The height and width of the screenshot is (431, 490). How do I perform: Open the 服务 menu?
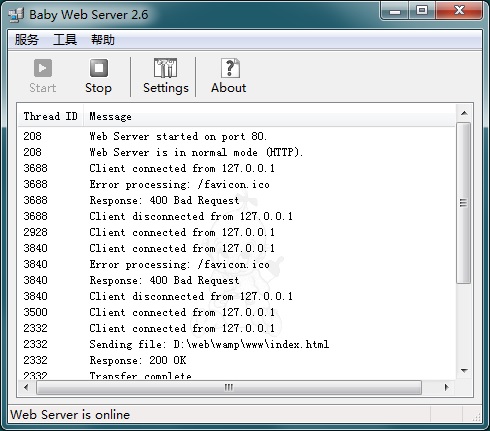coord(26,40)
